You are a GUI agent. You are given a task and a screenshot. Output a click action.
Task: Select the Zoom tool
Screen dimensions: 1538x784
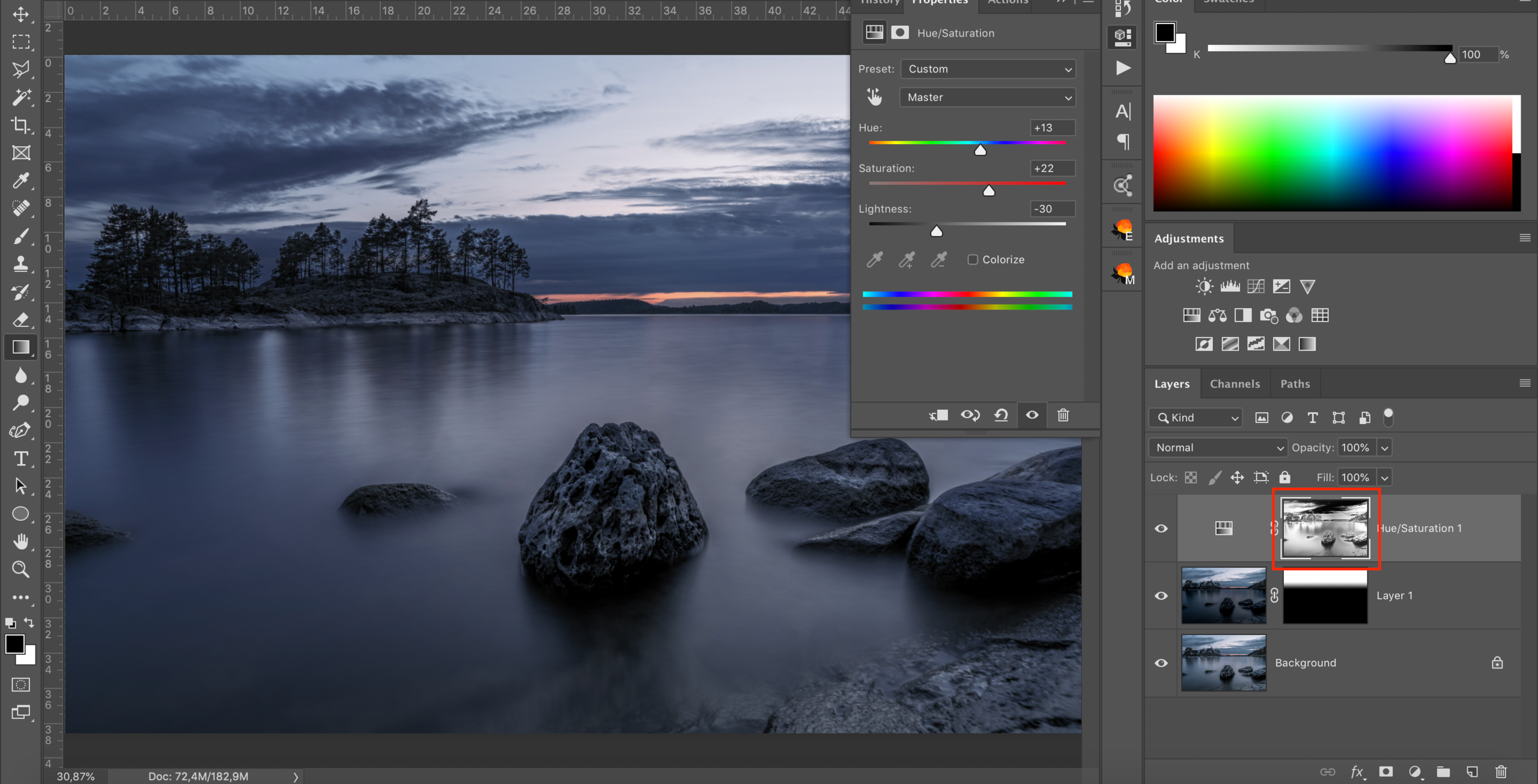[x=21, y=569]
